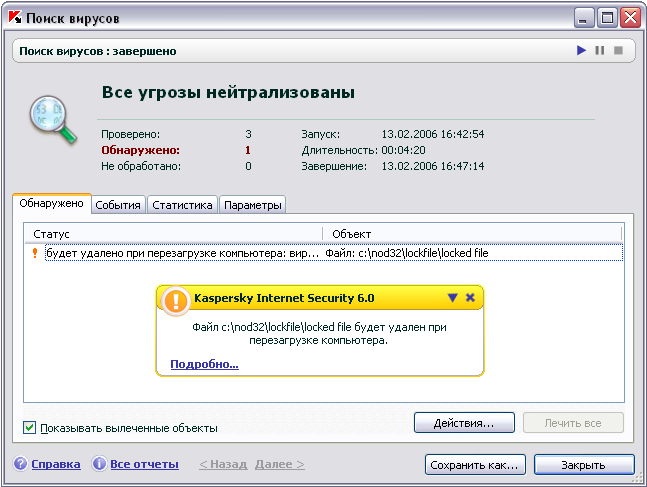
Task: Click the Справка question mark icon
Action: tap(20, 464)
